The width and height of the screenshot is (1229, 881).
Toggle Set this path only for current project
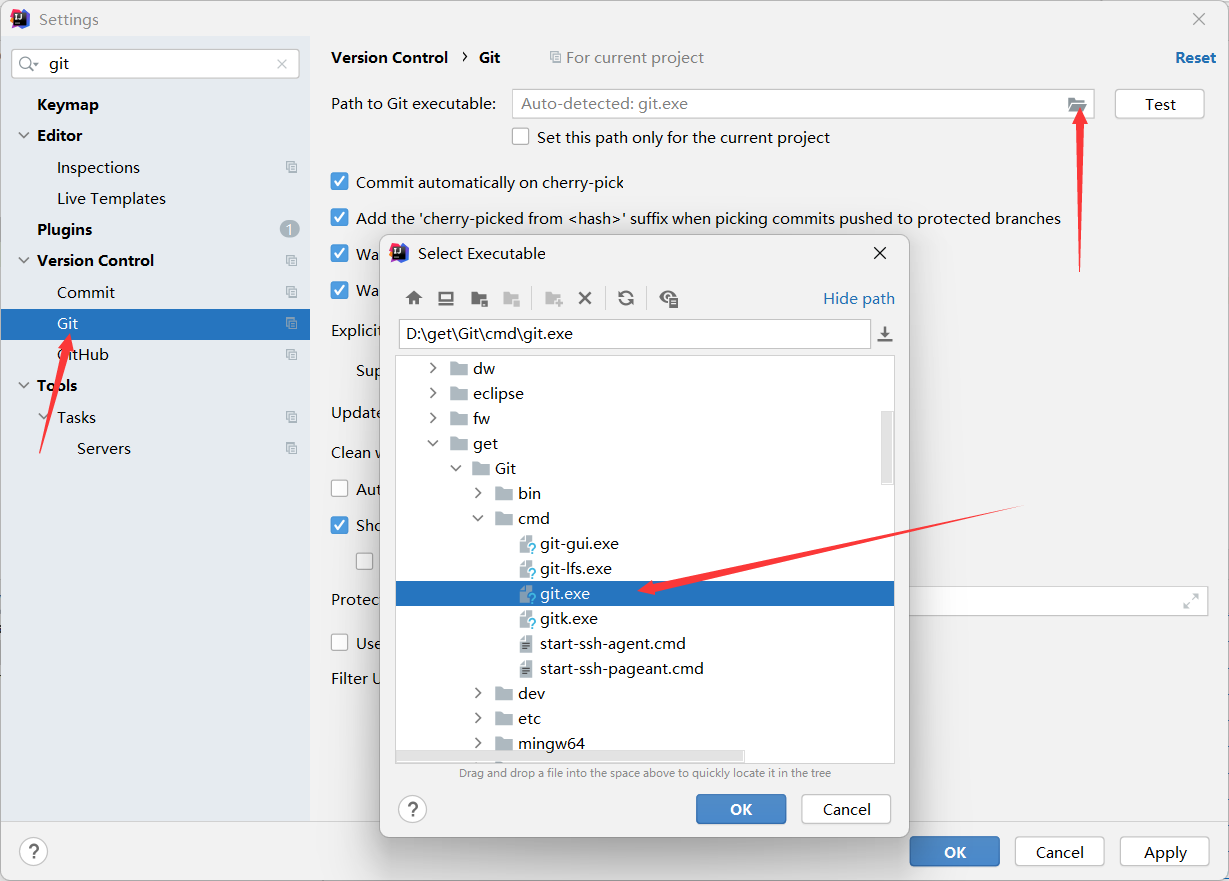520,137
